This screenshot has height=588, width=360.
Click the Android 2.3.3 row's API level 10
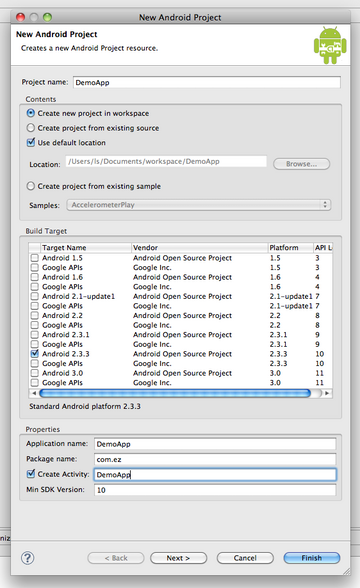coord(320,354)
